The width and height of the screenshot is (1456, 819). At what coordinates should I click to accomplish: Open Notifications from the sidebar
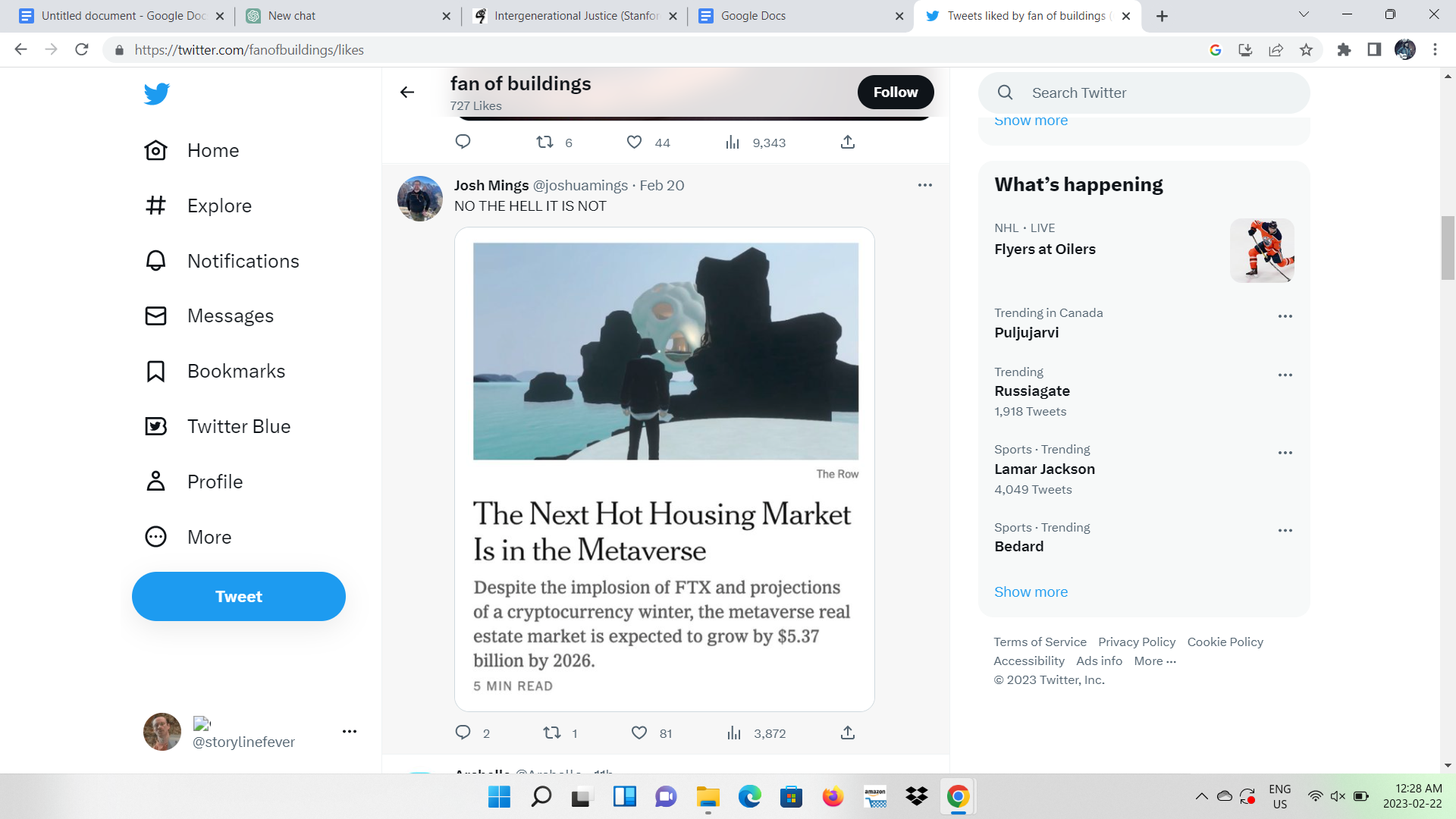click(x=221, y=261)
